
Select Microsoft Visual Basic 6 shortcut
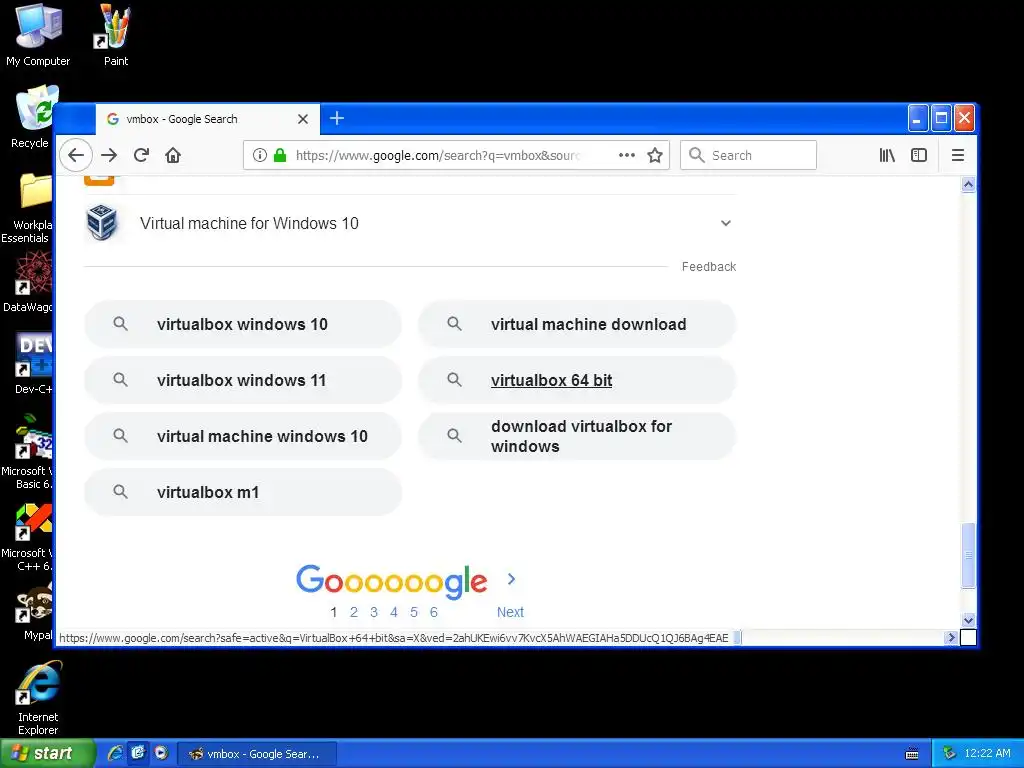(29, 451)
